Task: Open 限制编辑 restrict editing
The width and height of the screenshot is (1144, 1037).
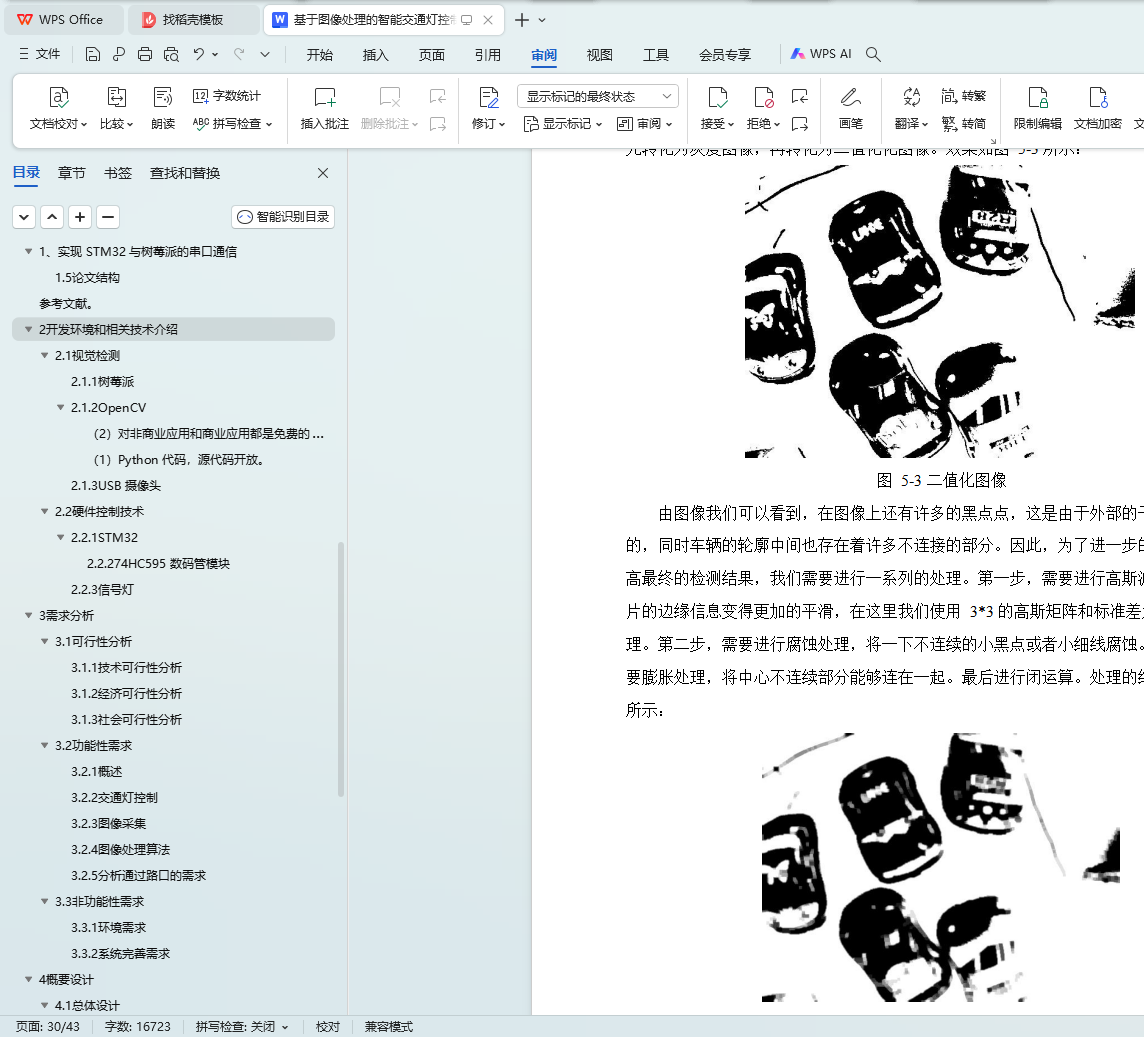Action: coord(1037,108)
